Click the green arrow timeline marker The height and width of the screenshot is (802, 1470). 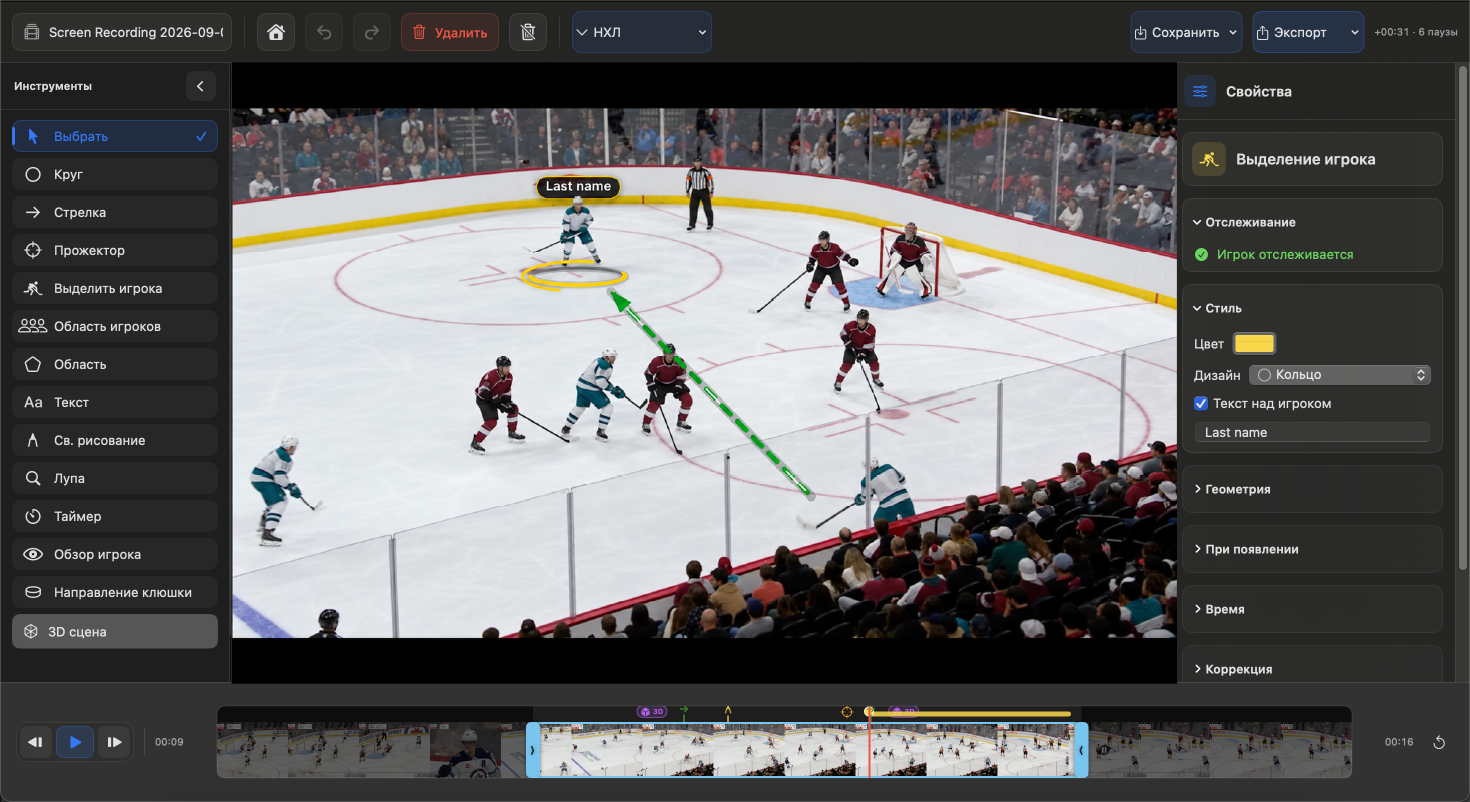coord(684,711)
